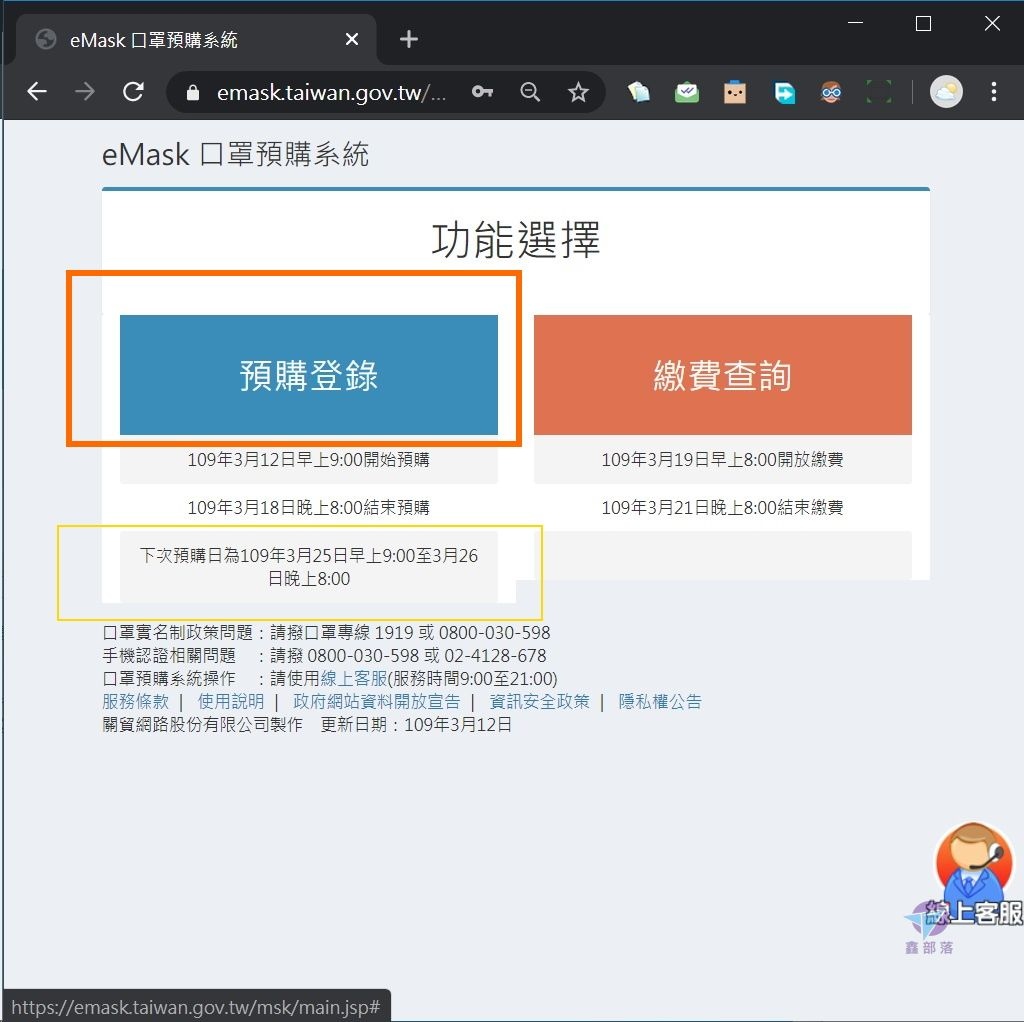Bookmark this page with the star
Image resolution: width=1024 pixels, height=1022 pixels.
point(578,92)
